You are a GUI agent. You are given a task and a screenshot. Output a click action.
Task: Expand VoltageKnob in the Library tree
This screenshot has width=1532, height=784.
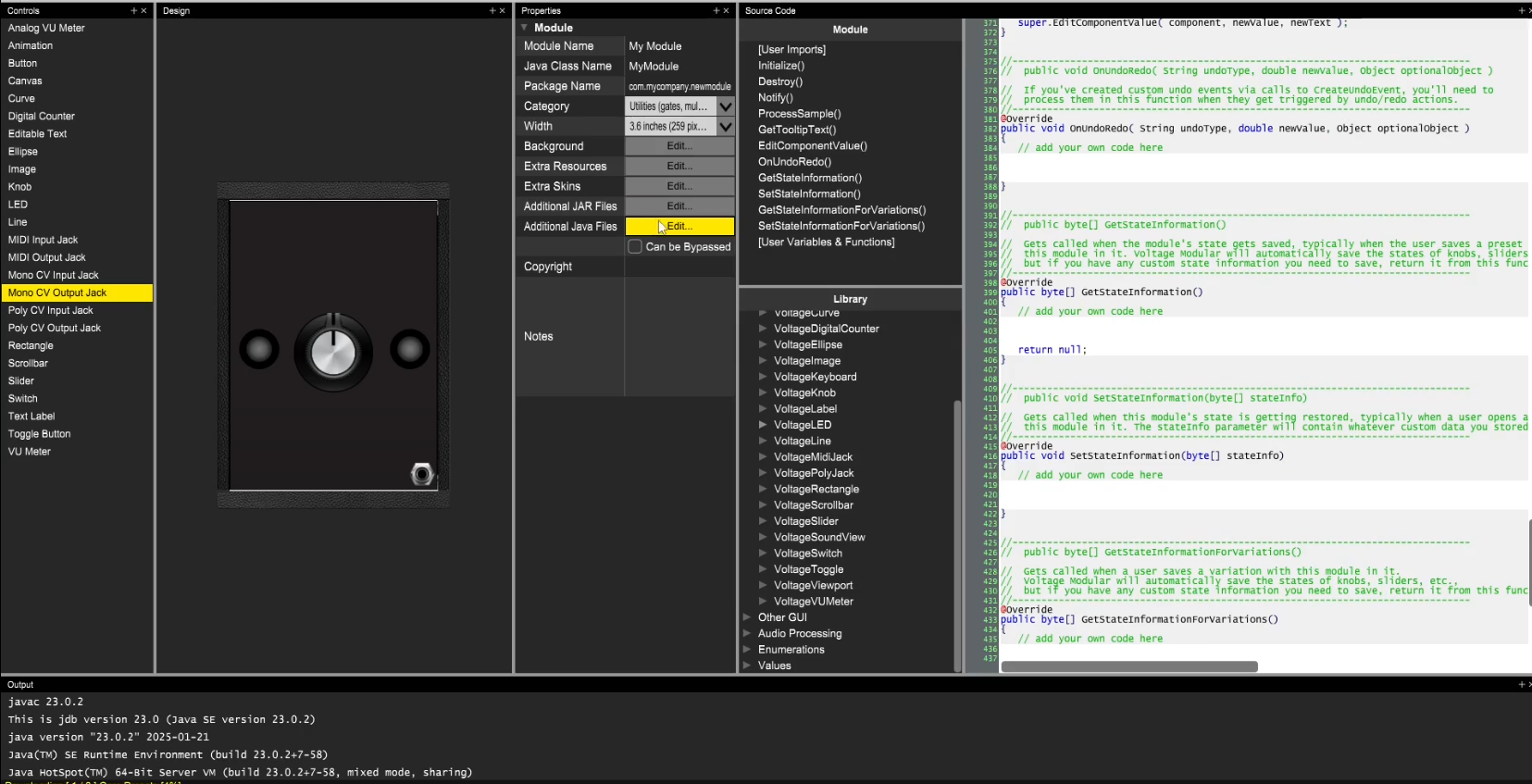pos(763,392)
